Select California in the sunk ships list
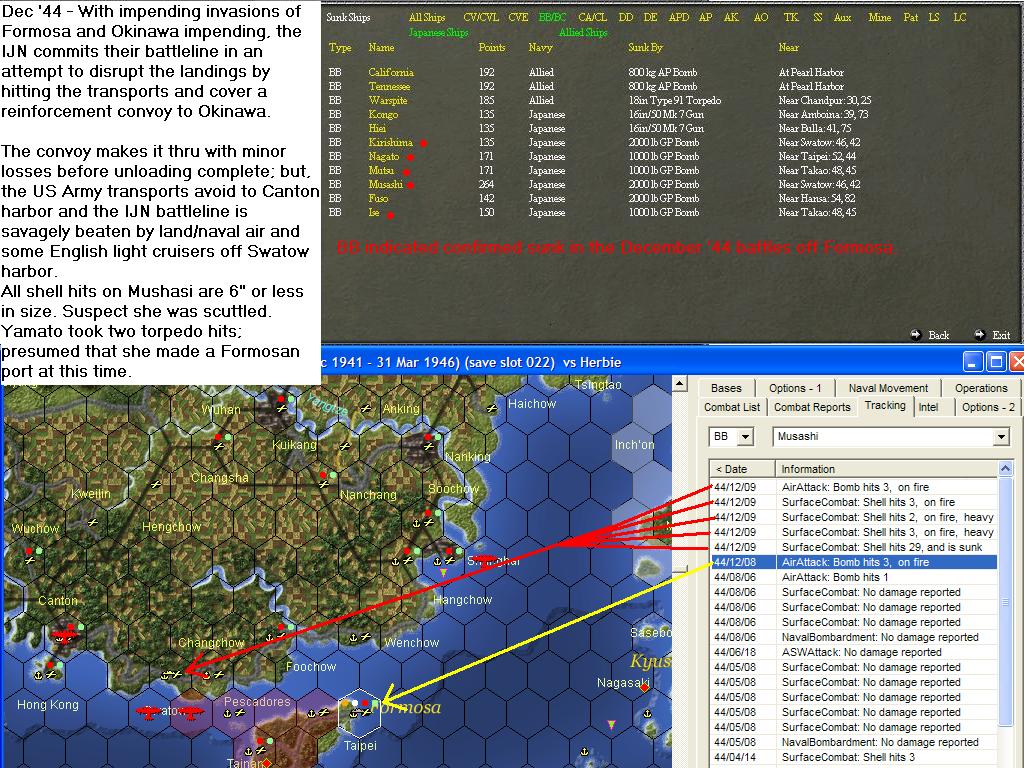 click(391, 72)
